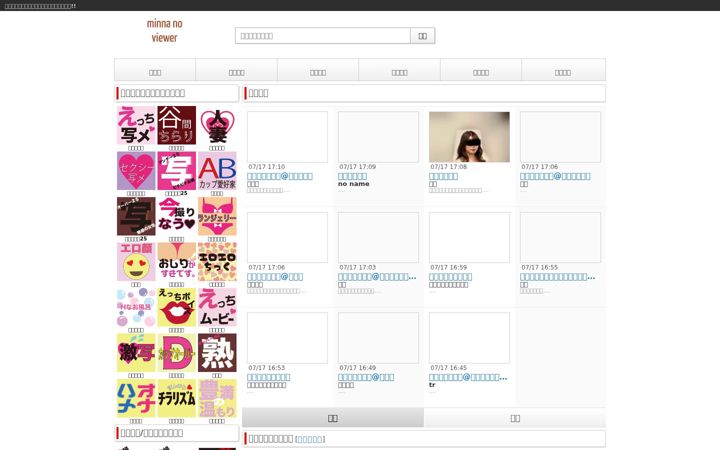Open the thumbnail of the 07/17 16:53 post
Image resolution: width=720 pixels, height=450 pixels.
tap(287, 338)
